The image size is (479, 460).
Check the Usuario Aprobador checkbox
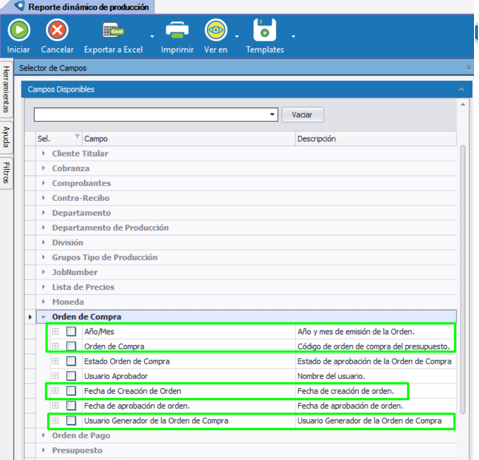[x=71, y=376]
